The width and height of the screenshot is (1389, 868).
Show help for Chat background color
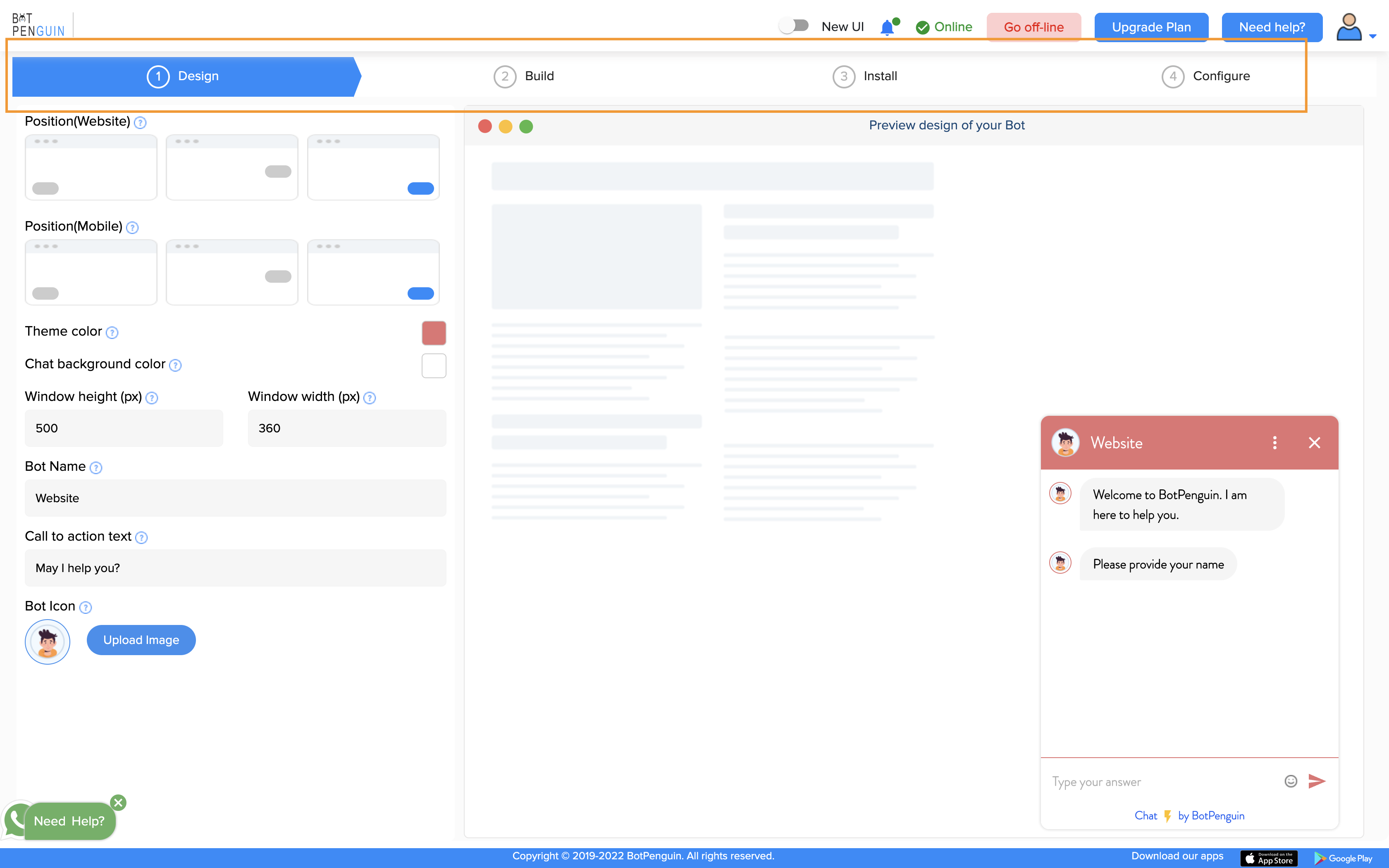(175, 365)
